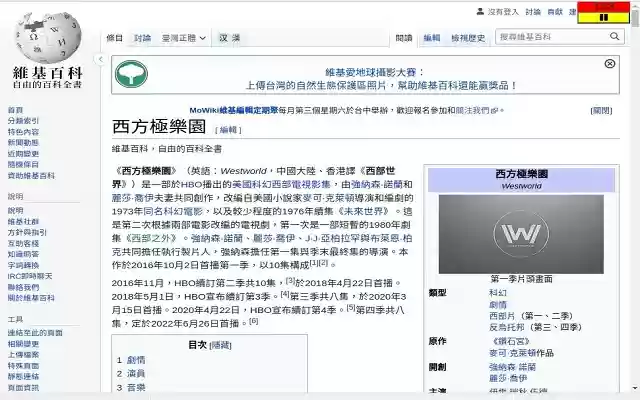Click 麗莎·喬伊 in the infobox 開創 row
The image size is (640, 400).
508,378
